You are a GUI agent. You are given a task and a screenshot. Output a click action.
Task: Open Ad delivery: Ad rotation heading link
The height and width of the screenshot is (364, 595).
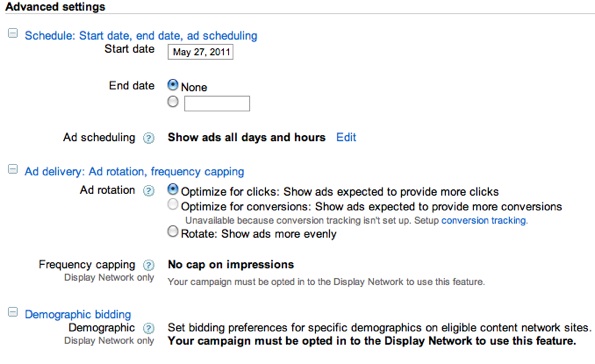pyautogui.click(x=134, y=172)
